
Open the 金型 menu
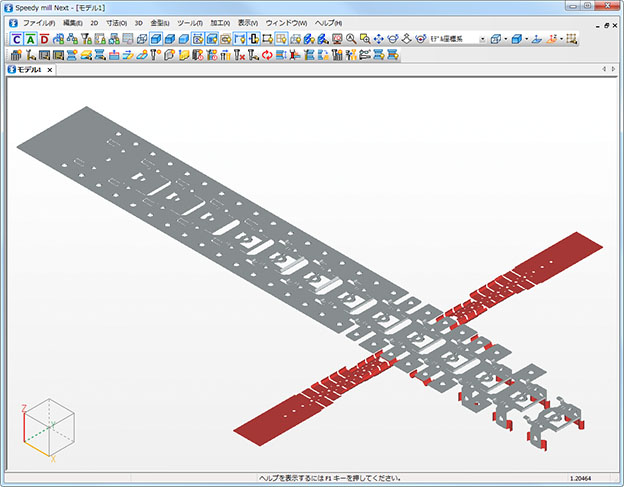click(x=160, y=22)
